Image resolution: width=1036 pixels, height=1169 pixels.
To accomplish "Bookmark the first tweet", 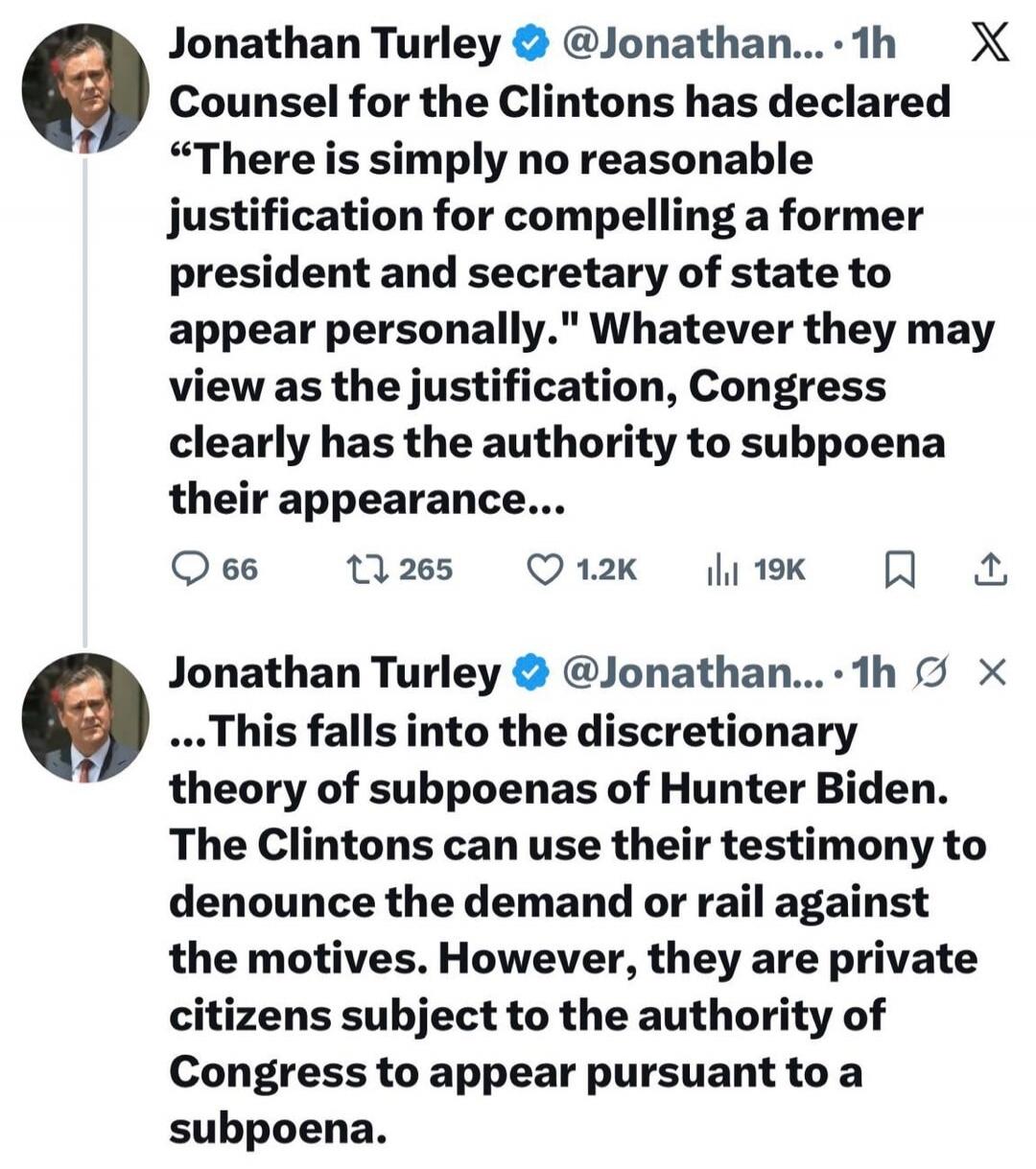I will click(x=899, y=570).
